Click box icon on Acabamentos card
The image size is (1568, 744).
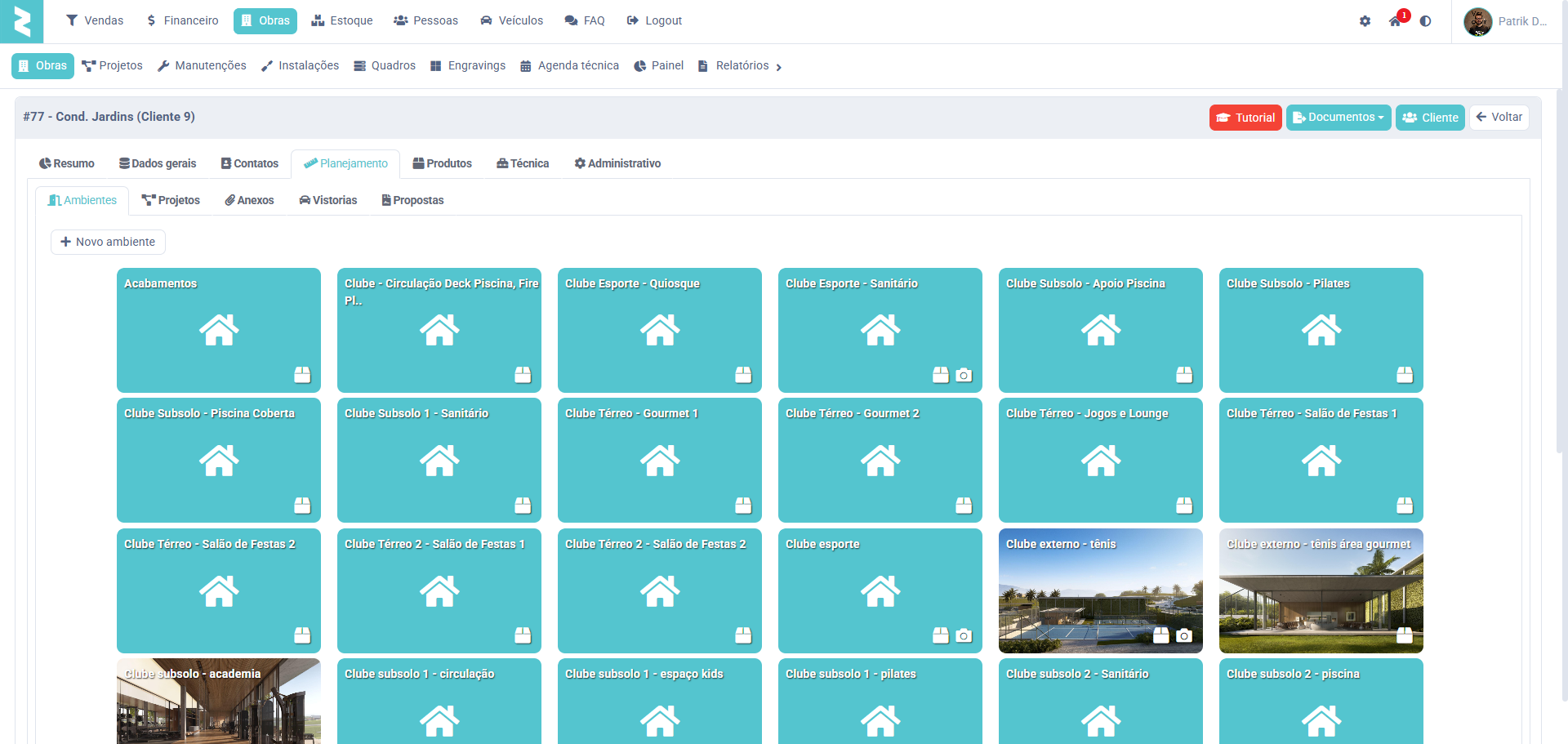point(302,375)
